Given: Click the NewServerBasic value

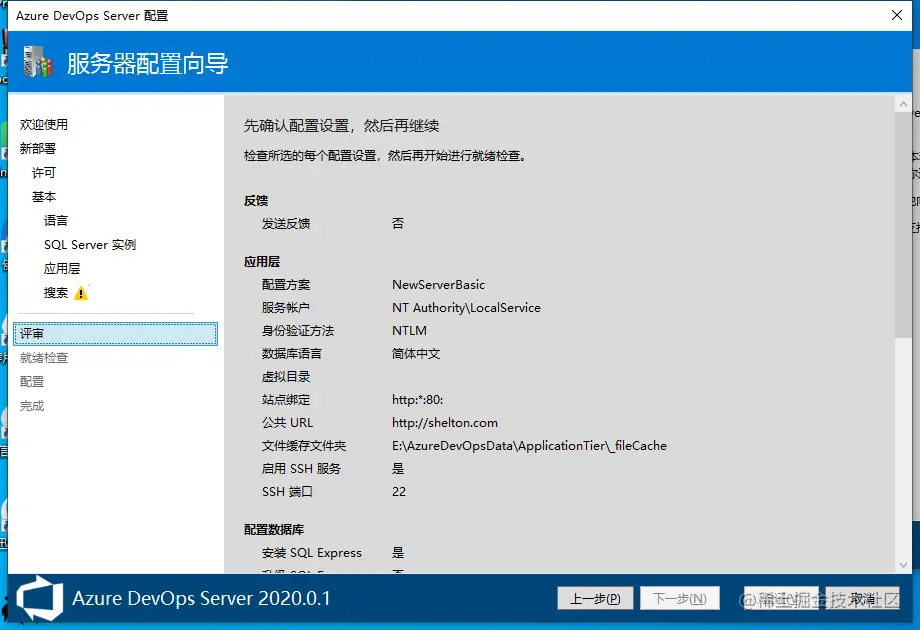Looking at the screenshot, I should tap(438, 284).
